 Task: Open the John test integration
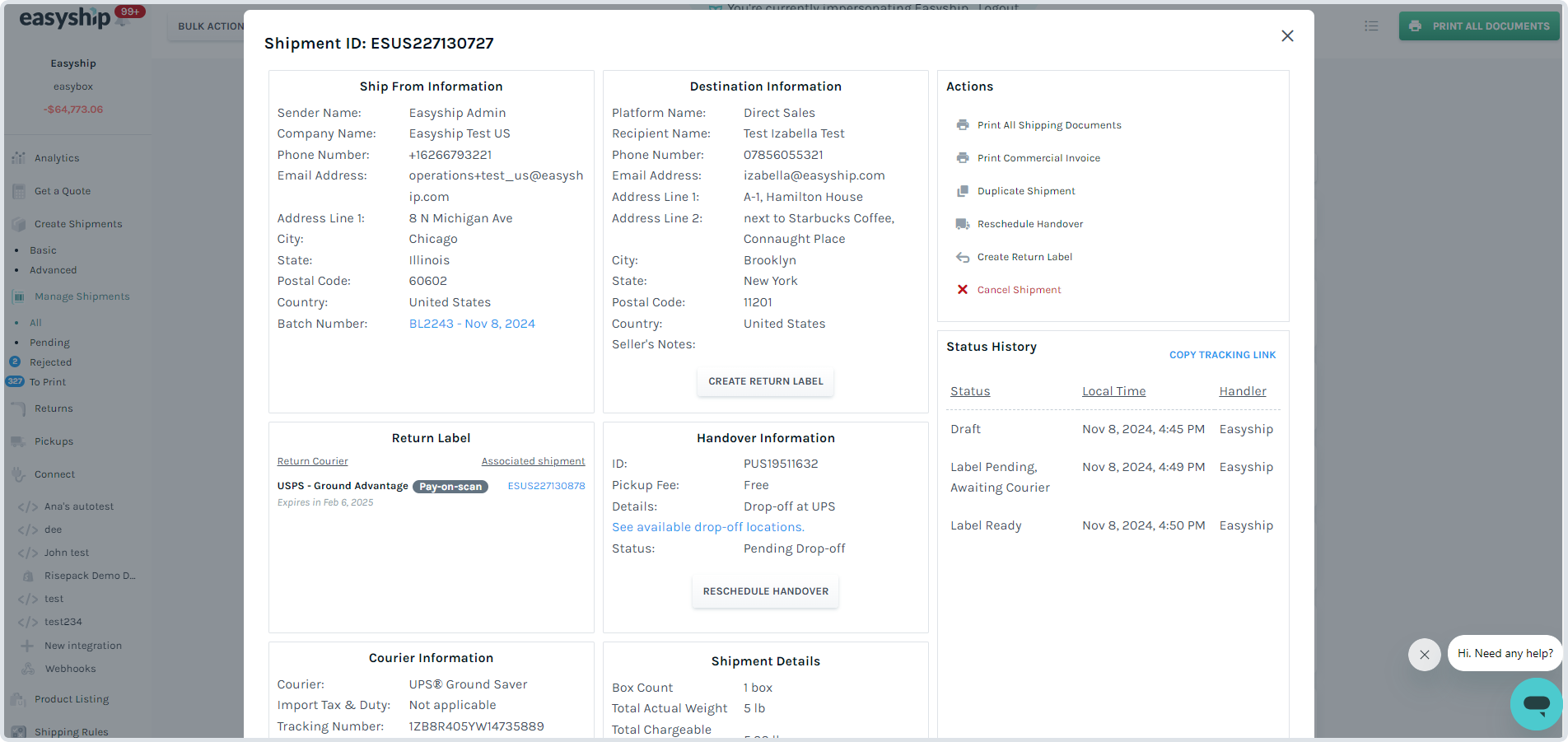point(67,553)
